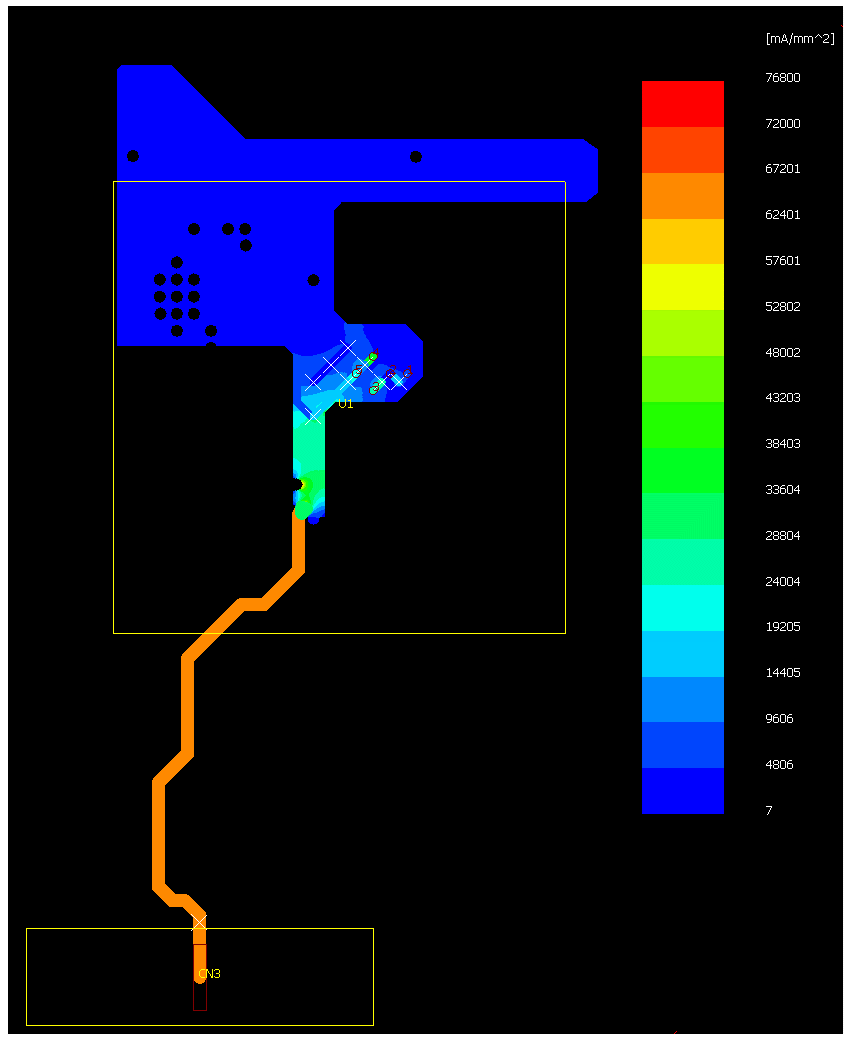Viewport: 851px width, 1040px height.
Task: Click the via hole in the right copper arm
Action: tap(416, 157)
